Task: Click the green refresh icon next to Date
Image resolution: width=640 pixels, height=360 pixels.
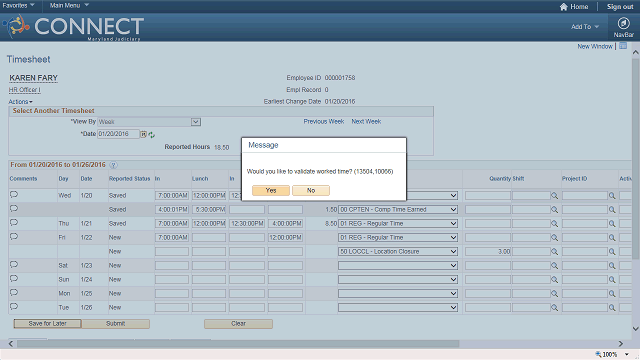Action: coord(151,135)
